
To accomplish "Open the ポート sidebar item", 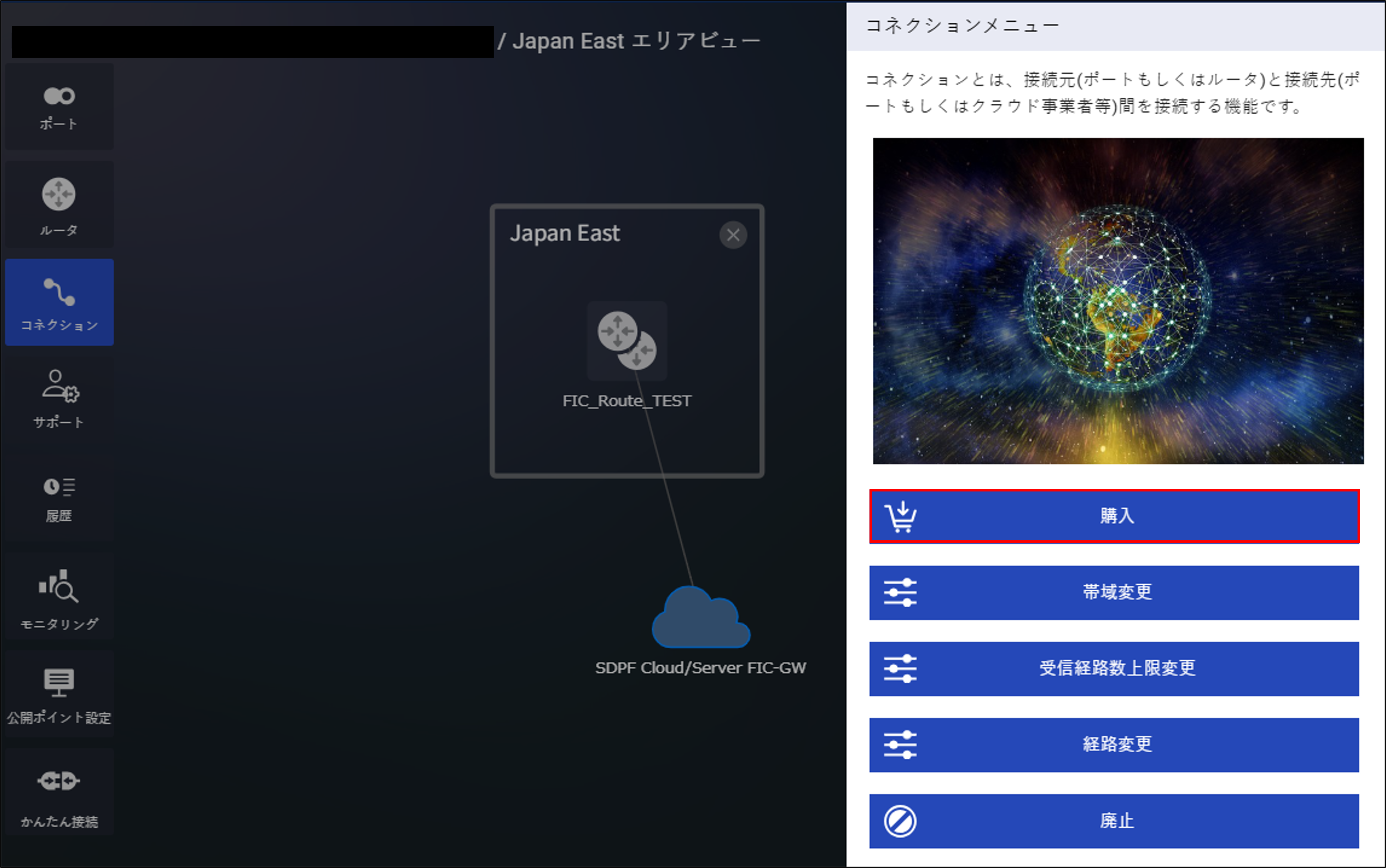I will 59,107.
